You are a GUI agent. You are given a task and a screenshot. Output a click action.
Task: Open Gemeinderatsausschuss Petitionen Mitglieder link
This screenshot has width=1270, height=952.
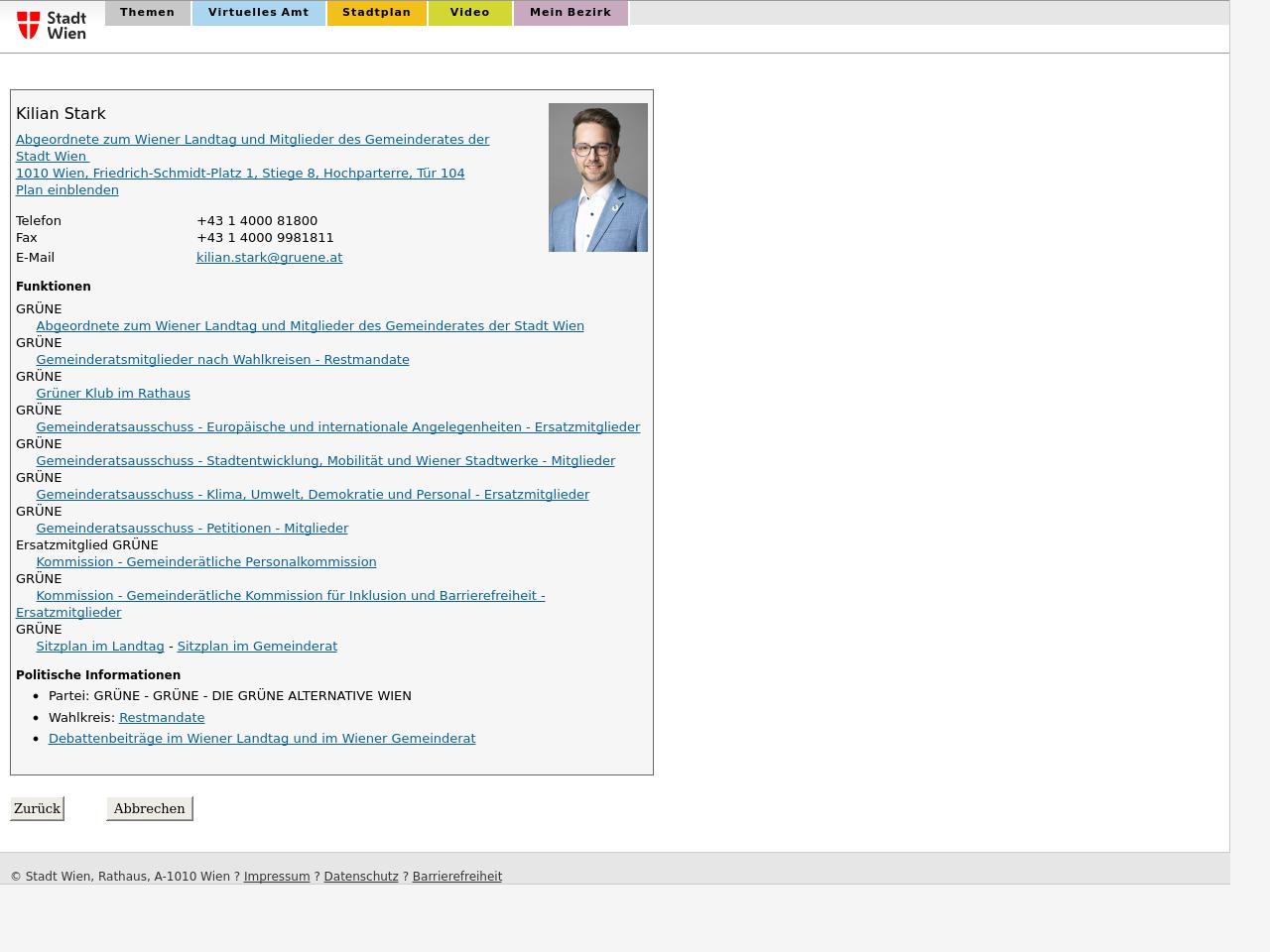click(191, 529)
